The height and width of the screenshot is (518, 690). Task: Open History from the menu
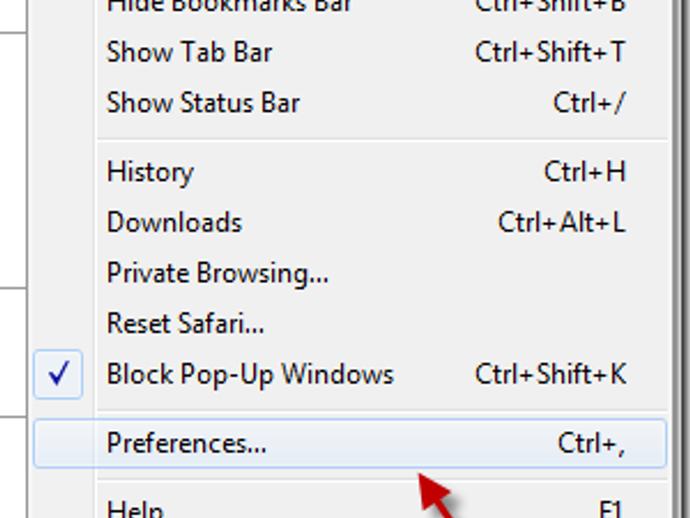click(150, 172)
